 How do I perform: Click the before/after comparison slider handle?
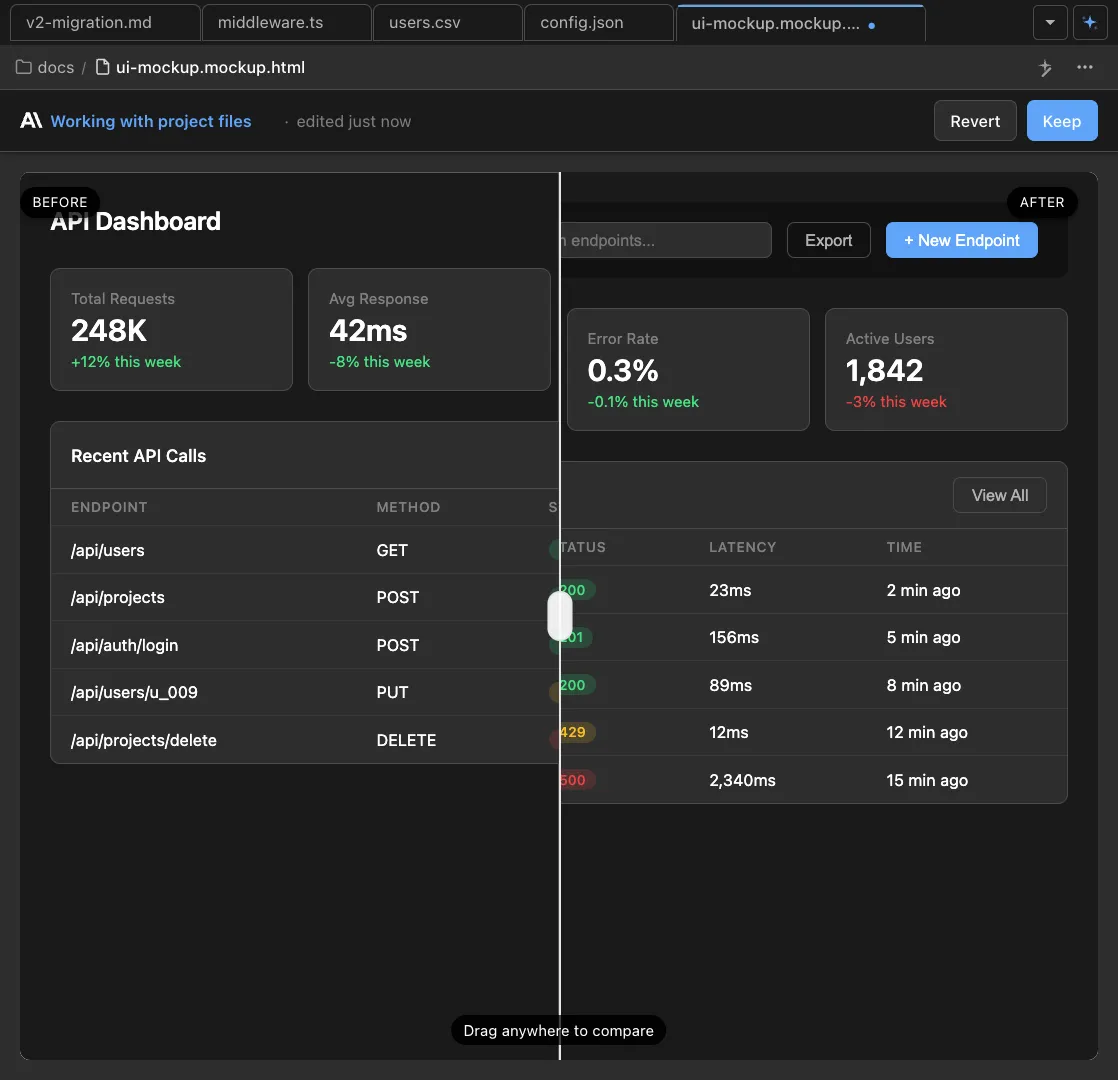tap(560, 616)
